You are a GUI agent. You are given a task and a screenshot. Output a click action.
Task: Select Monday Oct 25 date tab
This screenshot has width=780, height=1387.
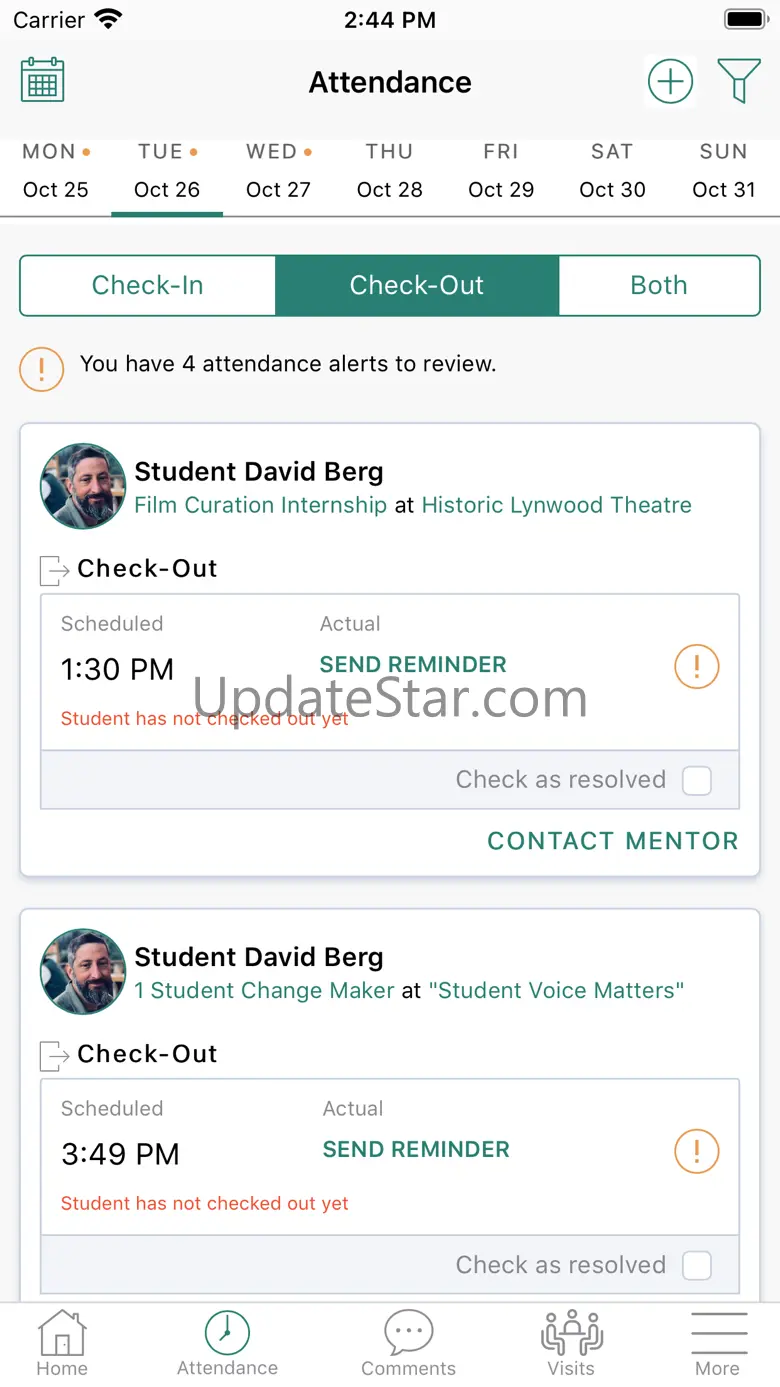[56, 171]
